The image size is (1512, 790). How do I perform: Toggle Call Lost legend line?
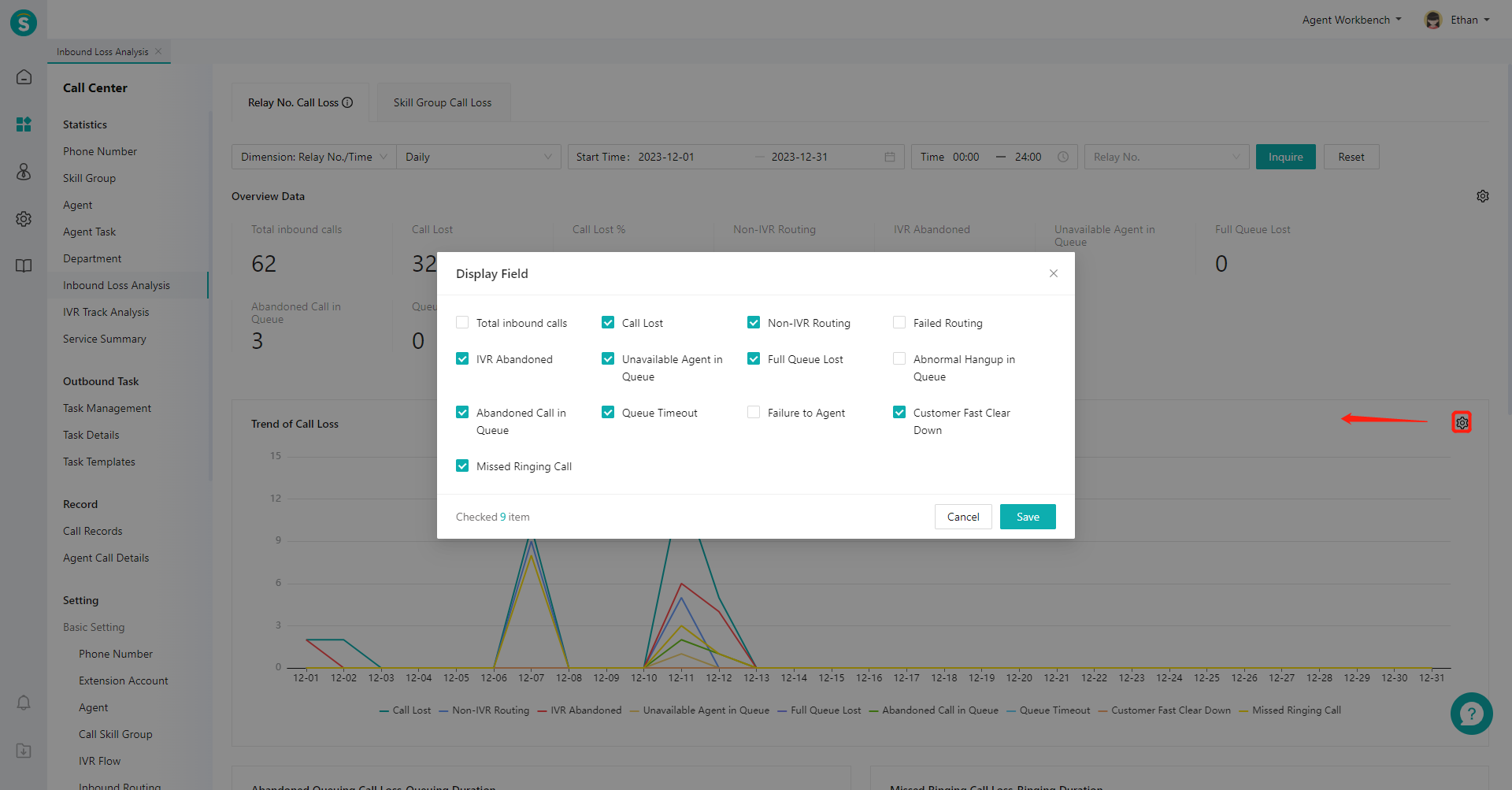[405, 710]
